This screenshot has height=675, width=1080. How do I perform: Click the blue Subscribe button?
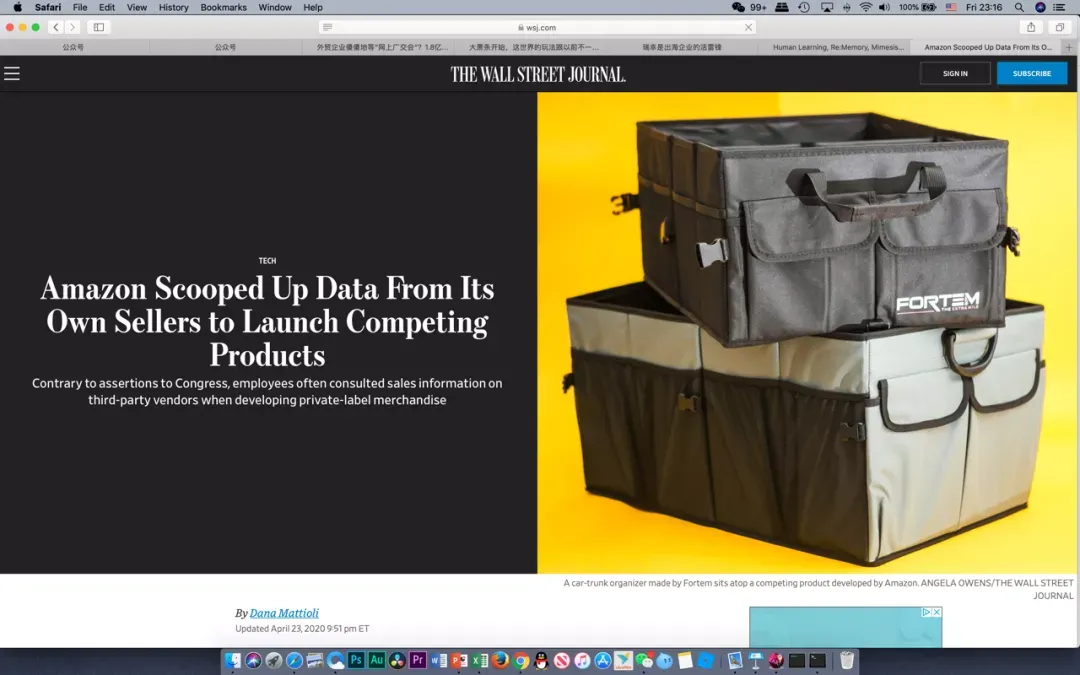tap(1031, 73)
